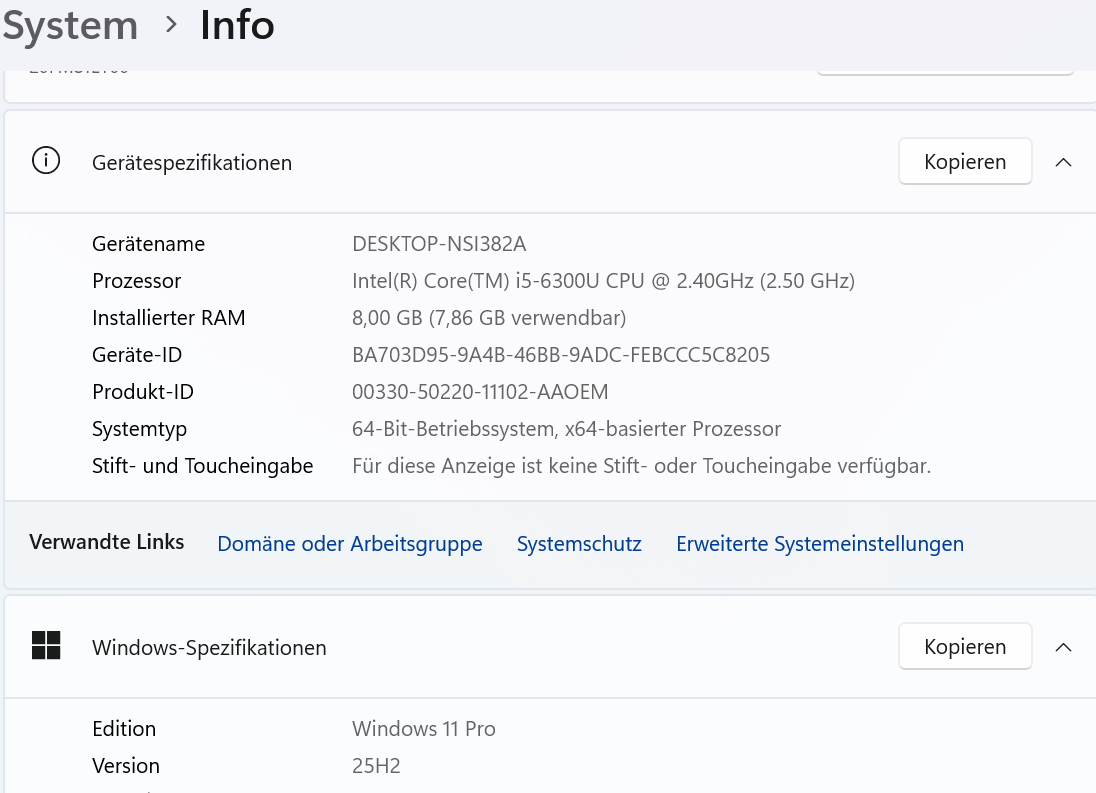Click the Produkt-ID label
The width and height of the screenshot is (1096, 793).
(143, 392)
